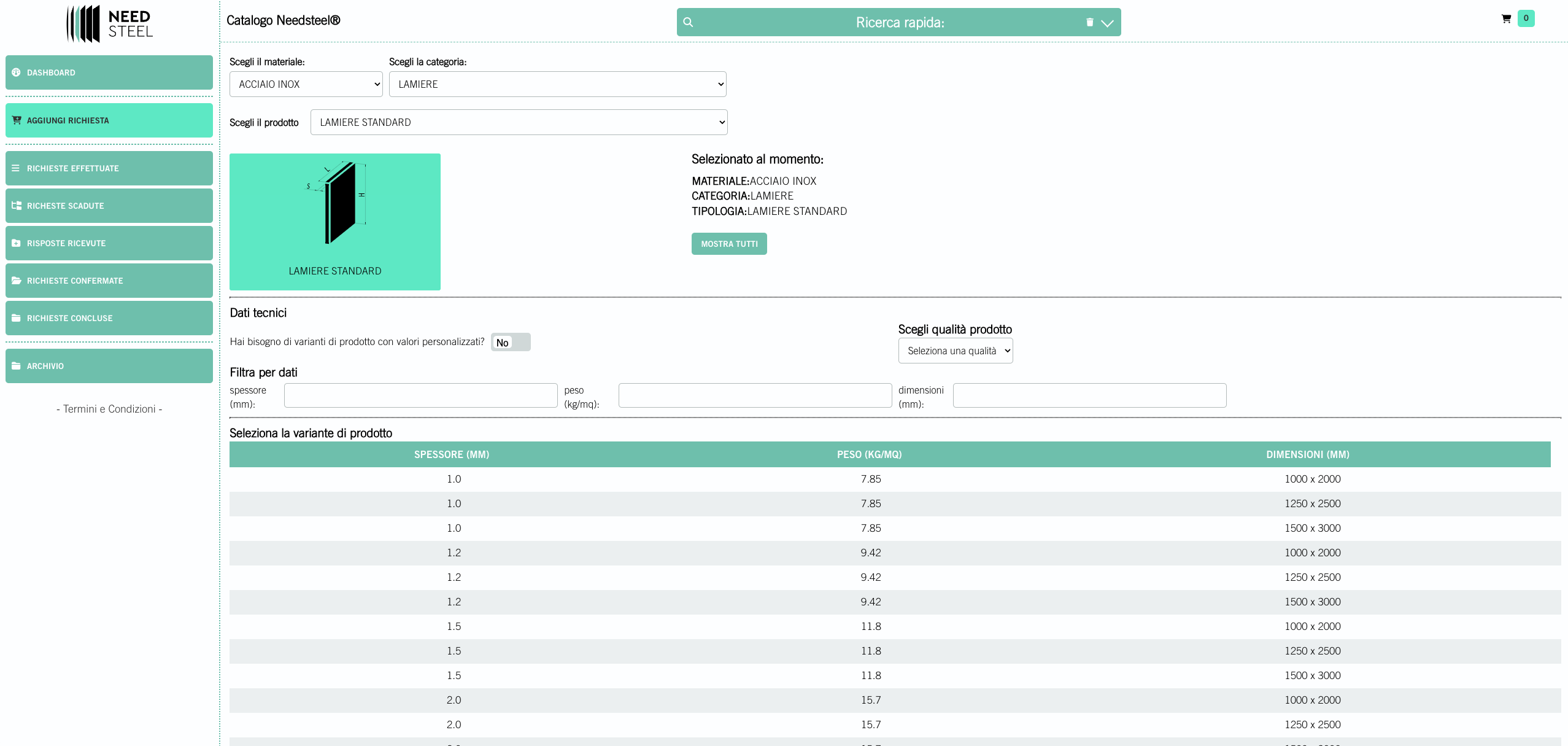This screenshot has width=1568, height=746.
Task: Open the category dropdown Lamiere
Action: coord(557,84)
